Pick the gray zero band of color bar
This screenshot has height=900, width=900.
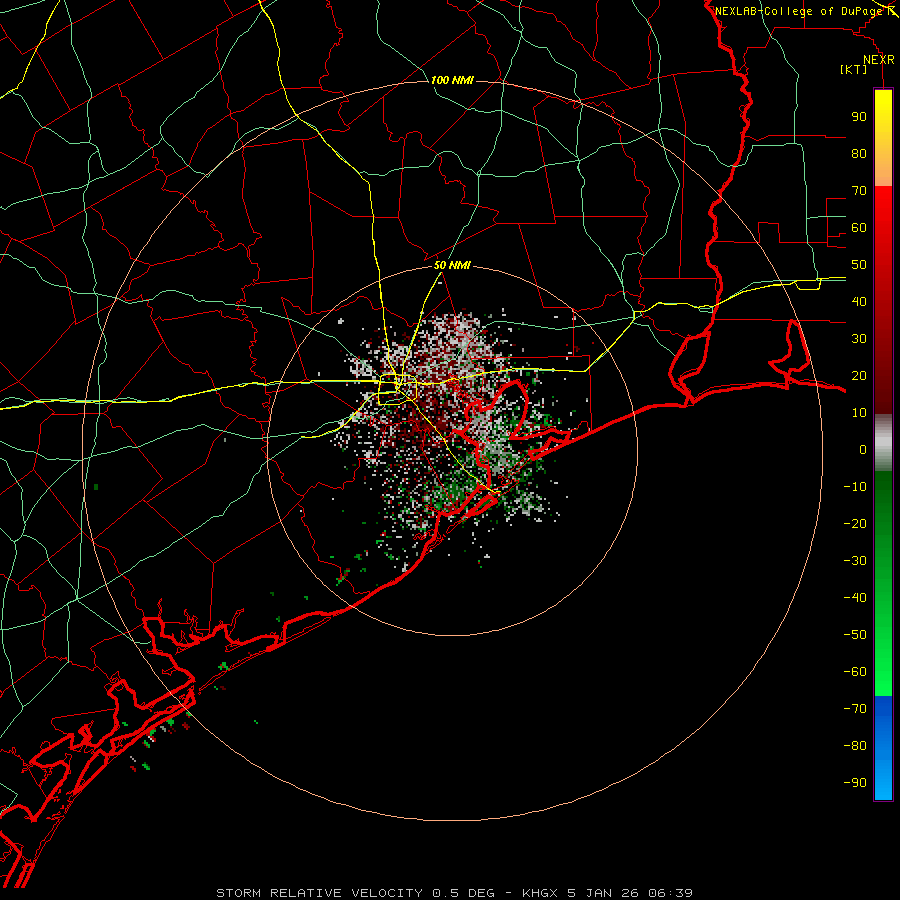(x=883, y=442)
